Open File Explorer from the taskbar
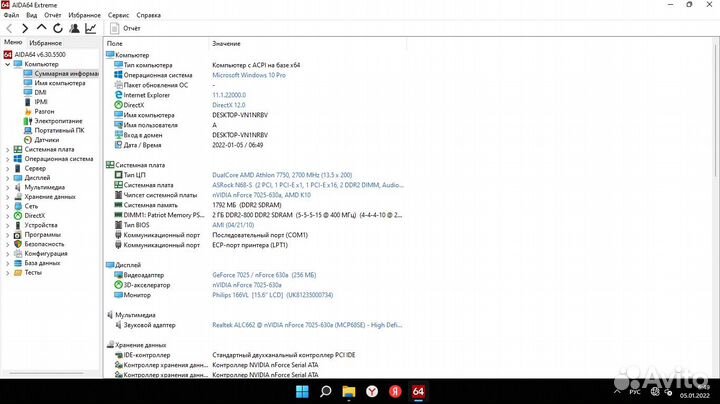Image resolution: width=720 pixels, height=404 pixels. (349, 392)
